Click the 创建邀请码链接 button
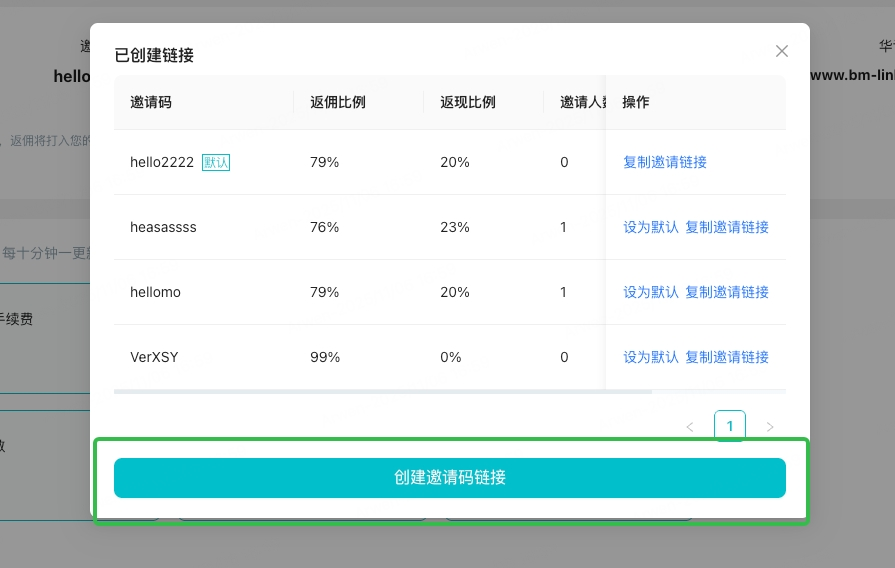This screenshot has height=568, width=895. pyautogui.click(x=450, y=478)
